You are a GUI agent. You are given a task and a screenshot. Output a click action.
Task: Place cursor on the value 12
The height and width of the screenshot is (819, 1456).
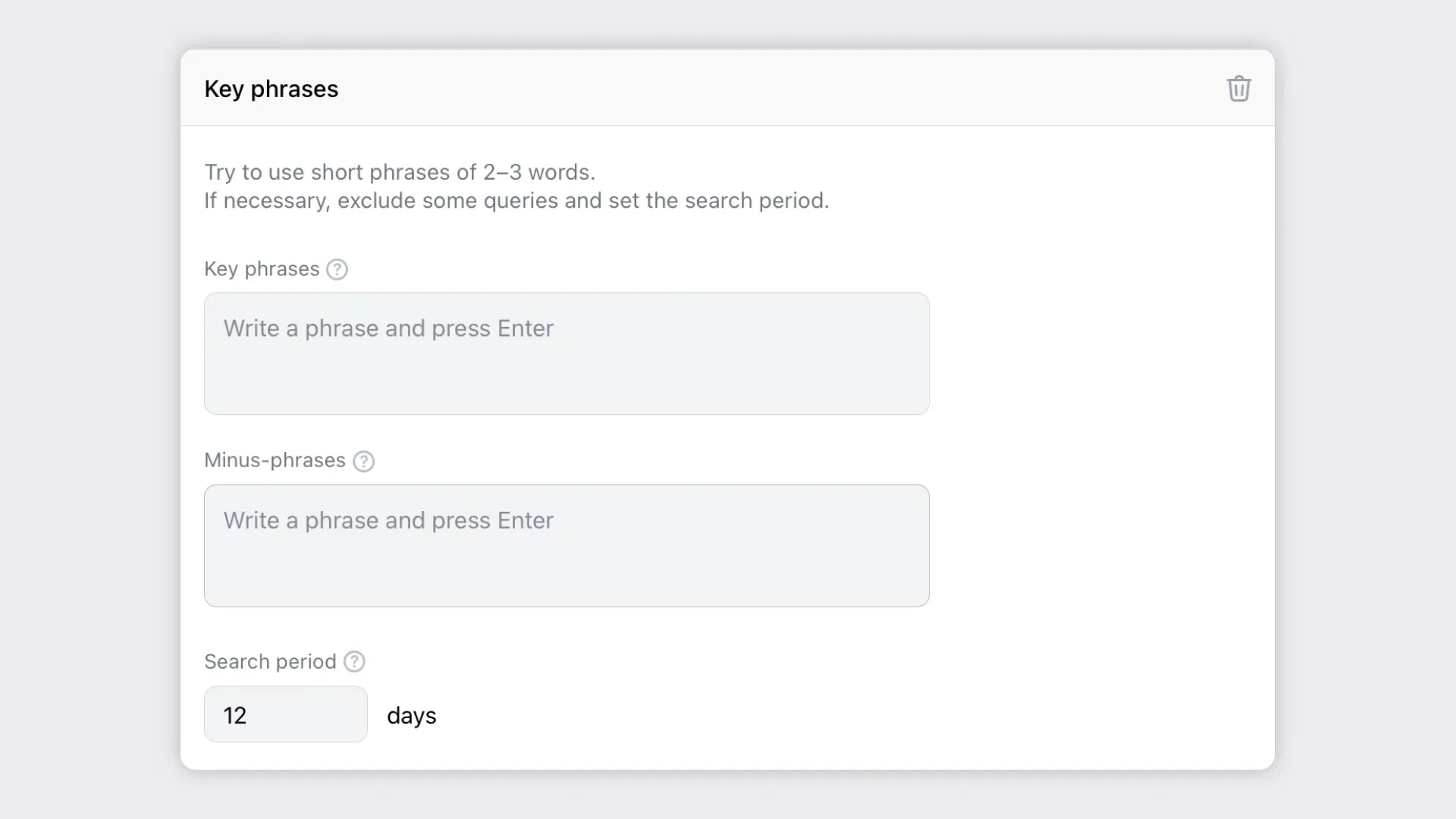(234, 715)
